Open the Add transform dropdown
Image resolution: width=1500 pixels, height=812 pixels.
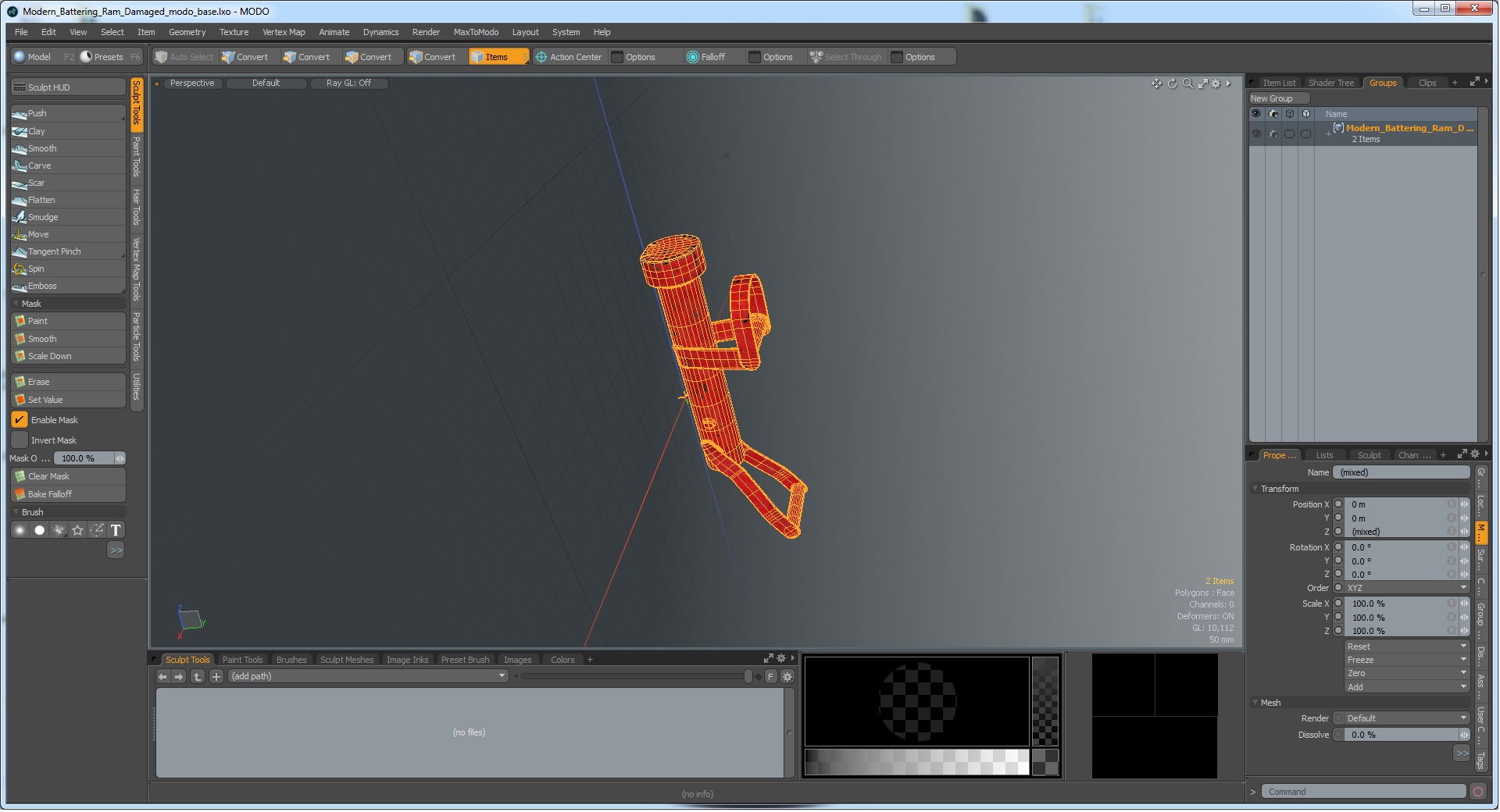tap(1406, 687)
